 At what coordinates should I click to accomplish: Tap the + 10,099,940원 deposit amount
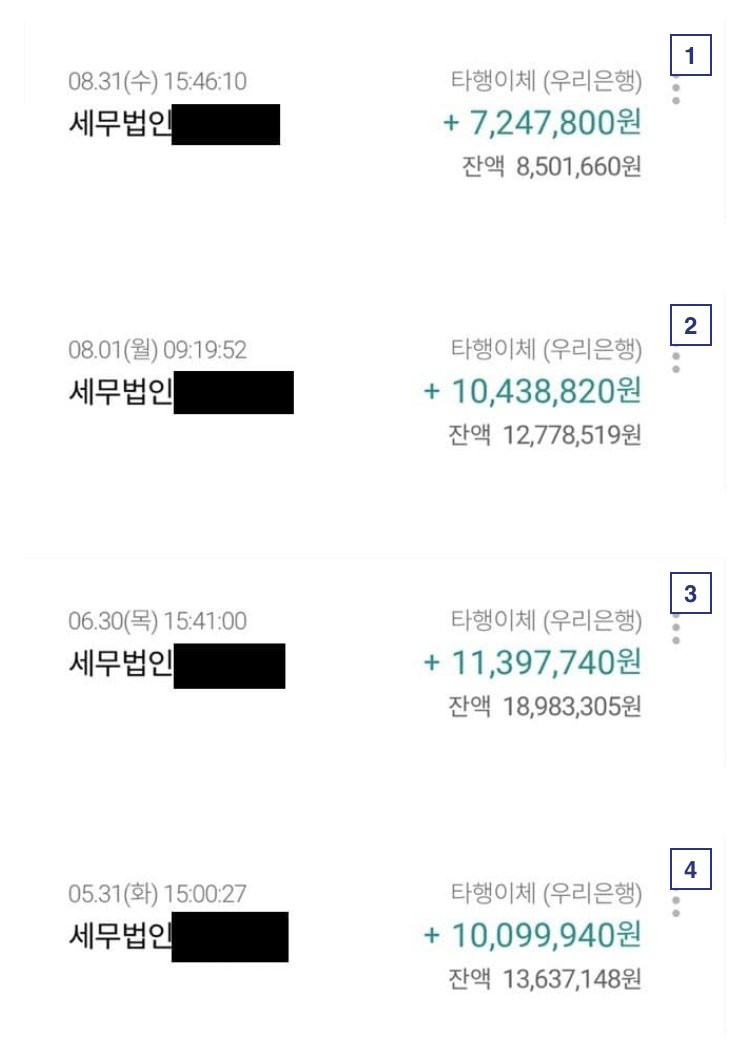click(532, 936)
